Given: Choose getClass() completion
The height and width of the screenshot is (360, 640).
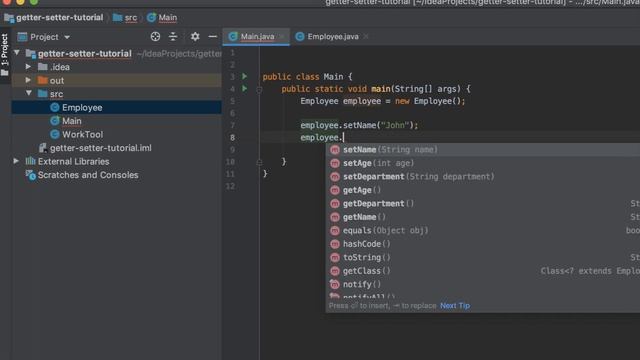Looking at the screenshot, I should tap(483, 271).
